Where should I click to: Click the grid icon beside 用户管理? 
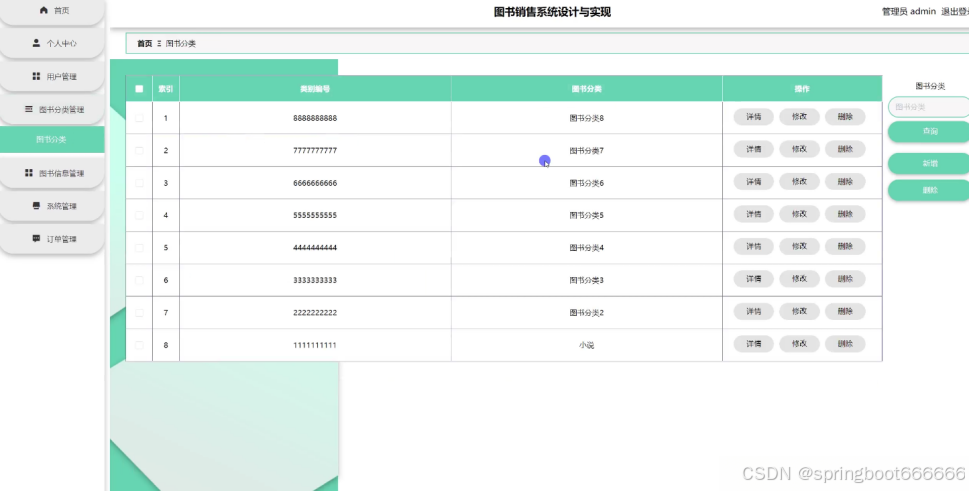coord(36,76)
